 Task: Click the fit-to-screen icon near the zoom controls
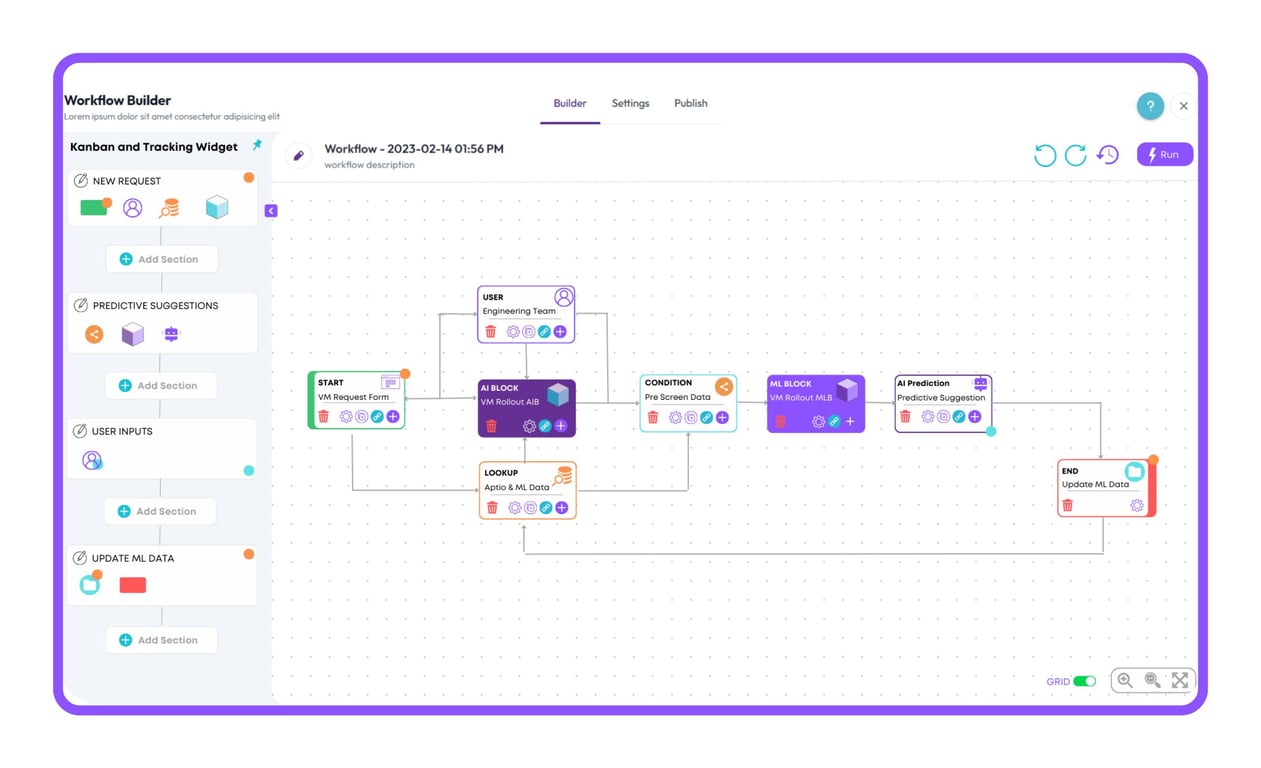[x=1180, y=680]
